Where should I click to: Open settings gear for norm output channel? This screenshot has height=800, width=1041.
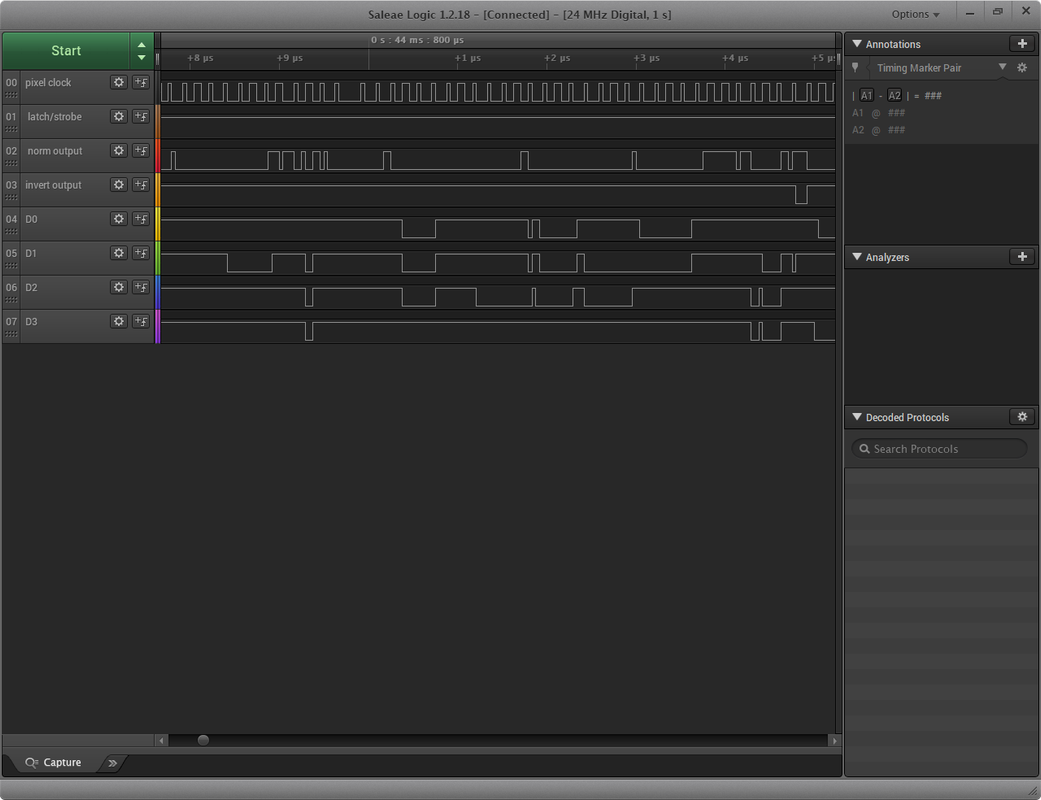(x=119, y=151)
